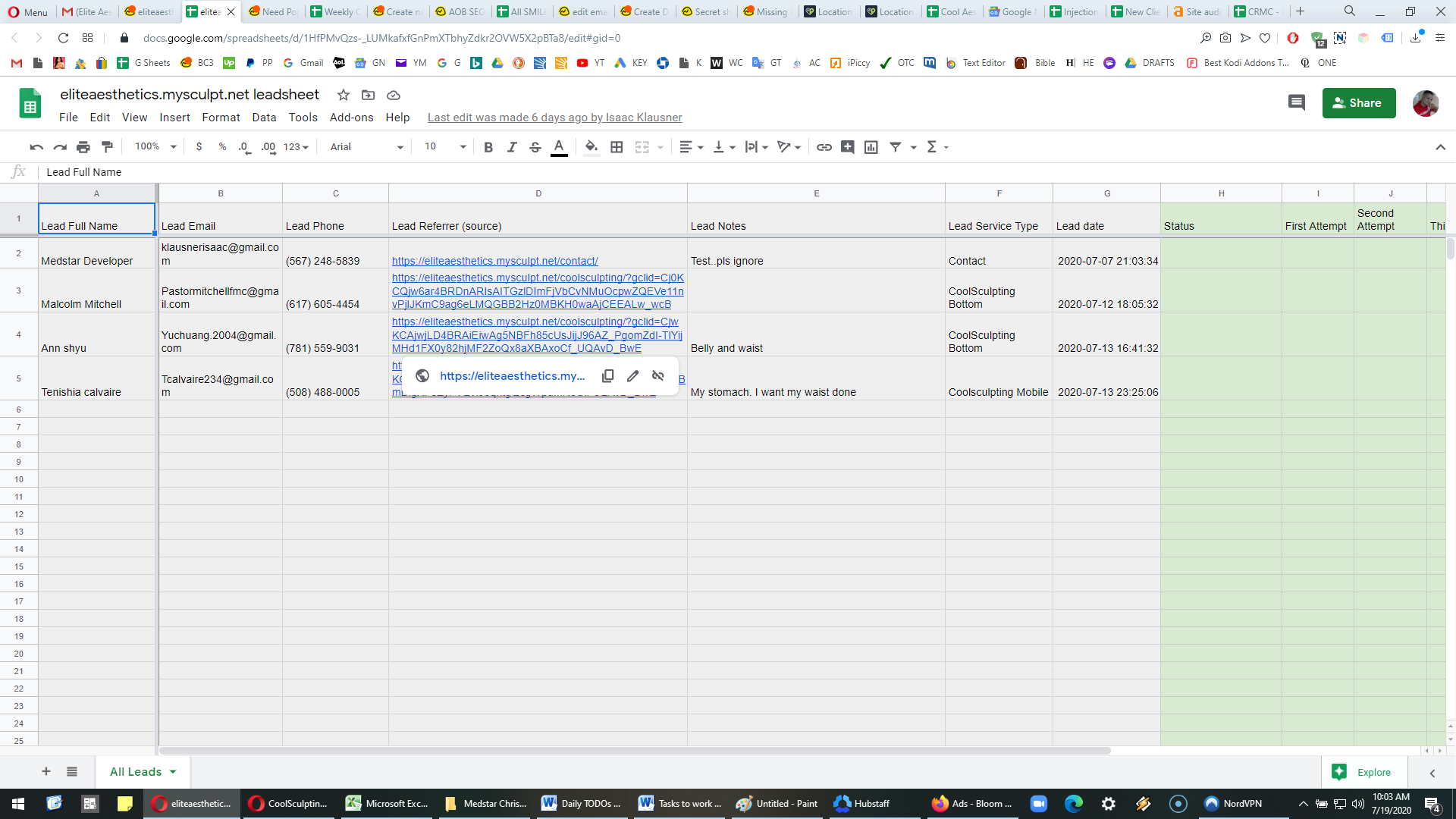Open the Format menu

[221, 118]
